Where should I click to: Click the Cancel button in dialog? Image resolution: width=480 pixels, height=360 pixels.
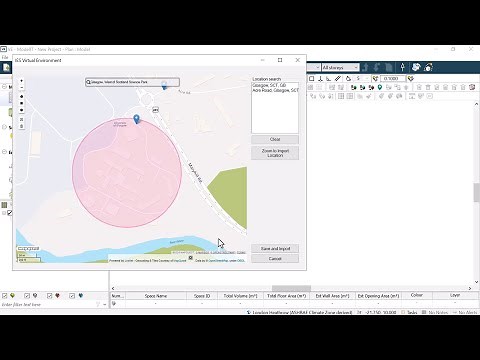click(x=275, y=259)
